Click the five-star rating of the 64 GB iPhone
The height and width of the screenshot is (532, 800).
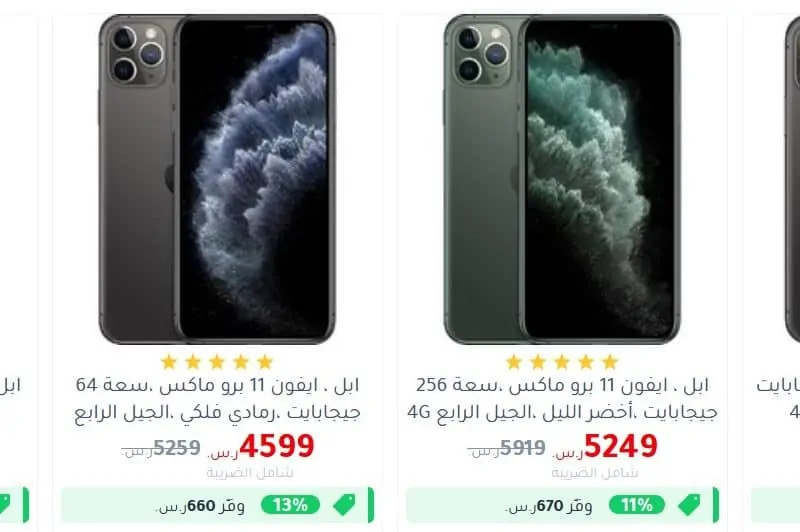[x=217, y=362]
